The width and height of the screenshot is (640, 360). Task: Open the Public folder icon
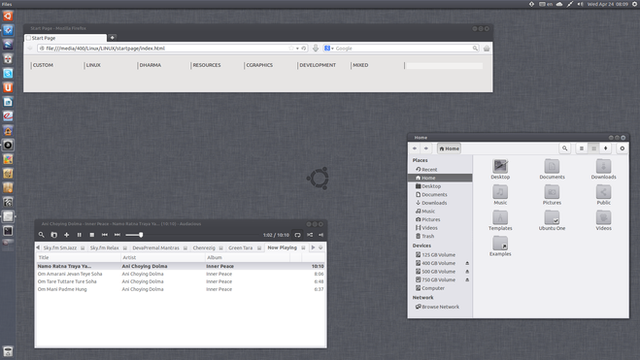pos(603,192)
